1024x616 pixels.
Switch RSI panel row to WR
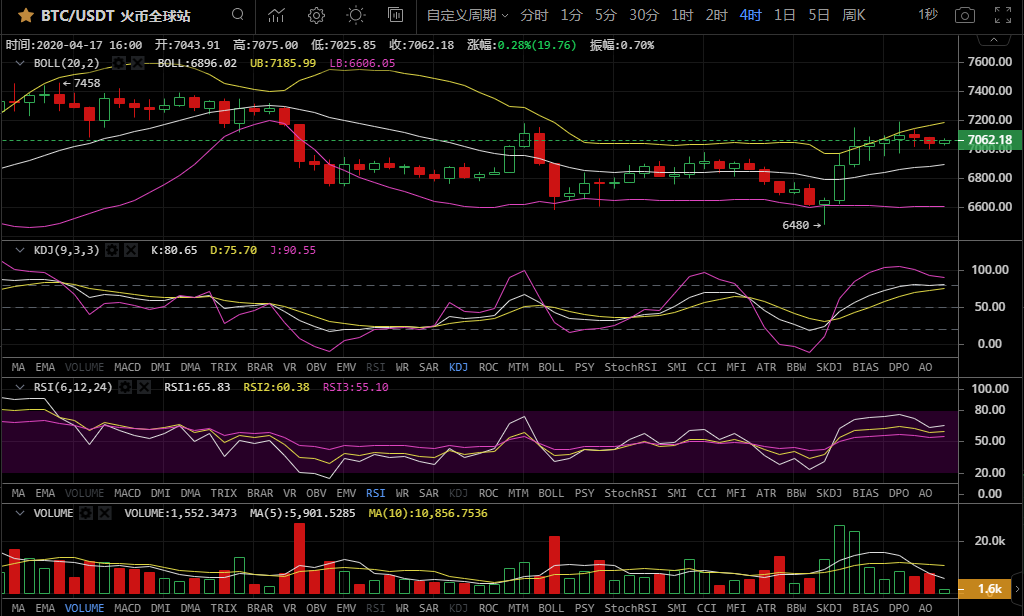(x=402, y=493)
